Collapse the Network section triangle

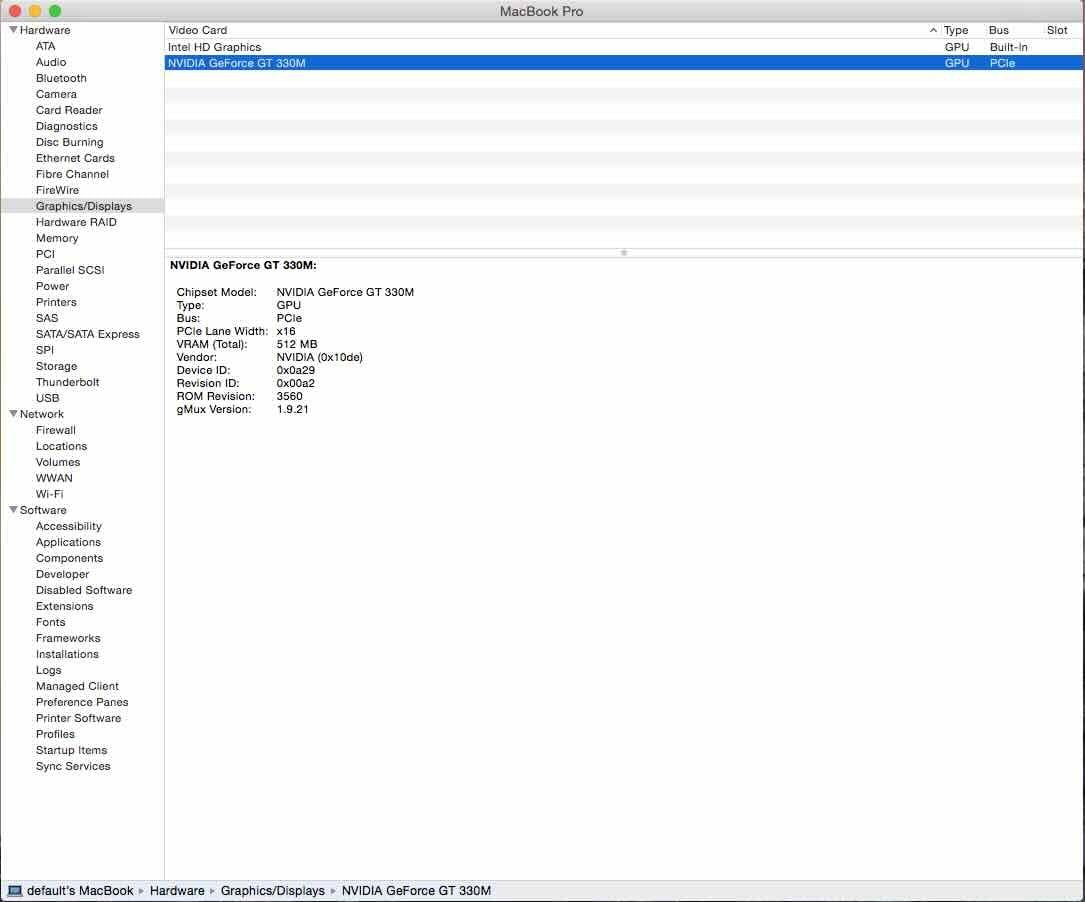(x=13, y=414)
